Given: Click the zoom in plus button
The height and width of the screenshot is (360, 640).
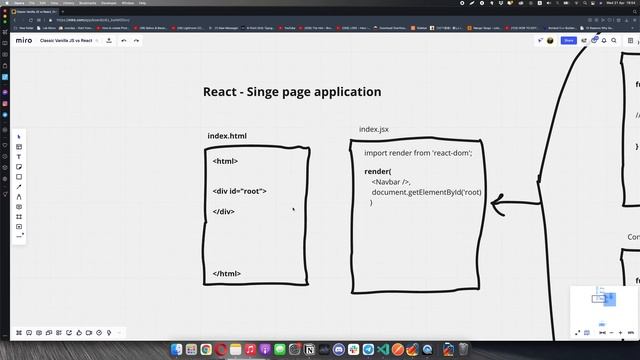Looking at the screenshot, I should tap(620, 333).
